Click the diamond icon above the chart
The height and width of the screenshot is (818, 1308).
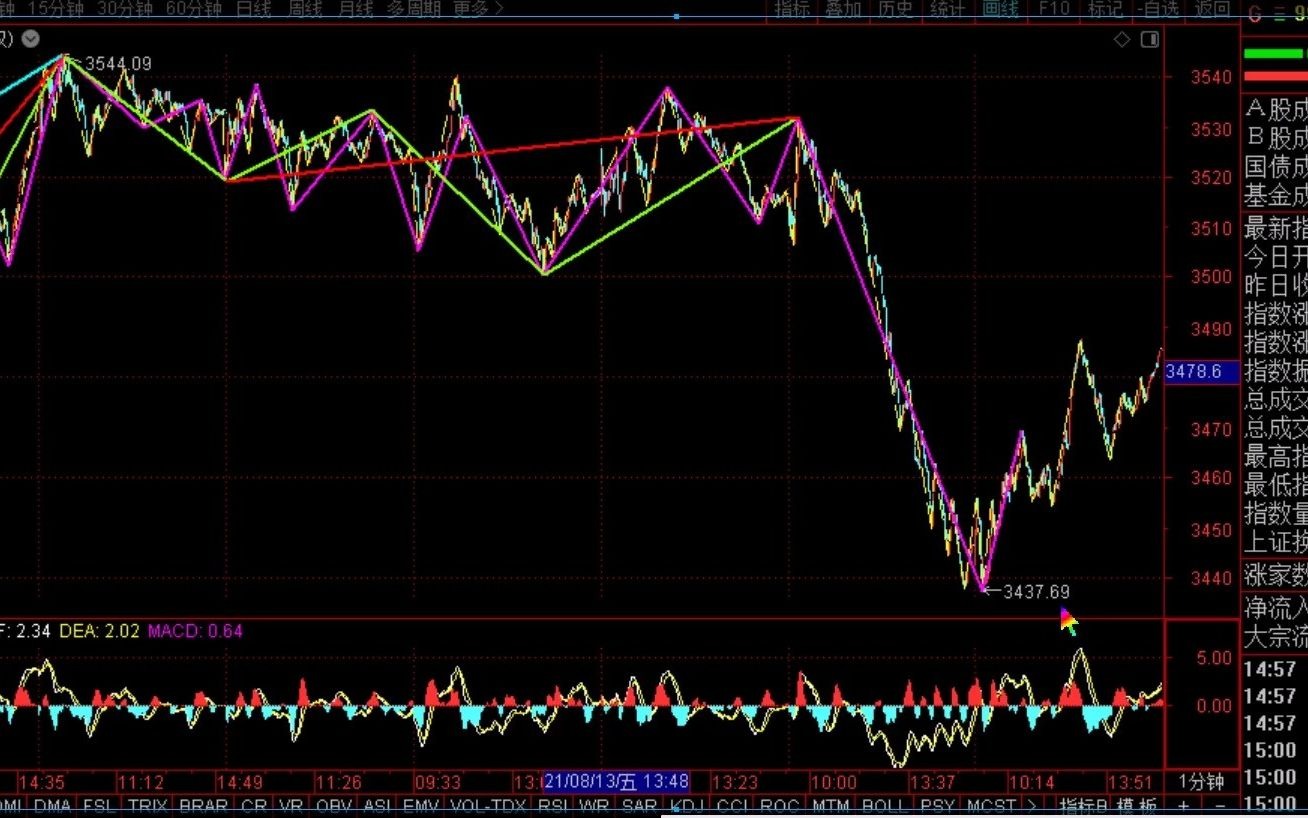point(1122,39)
